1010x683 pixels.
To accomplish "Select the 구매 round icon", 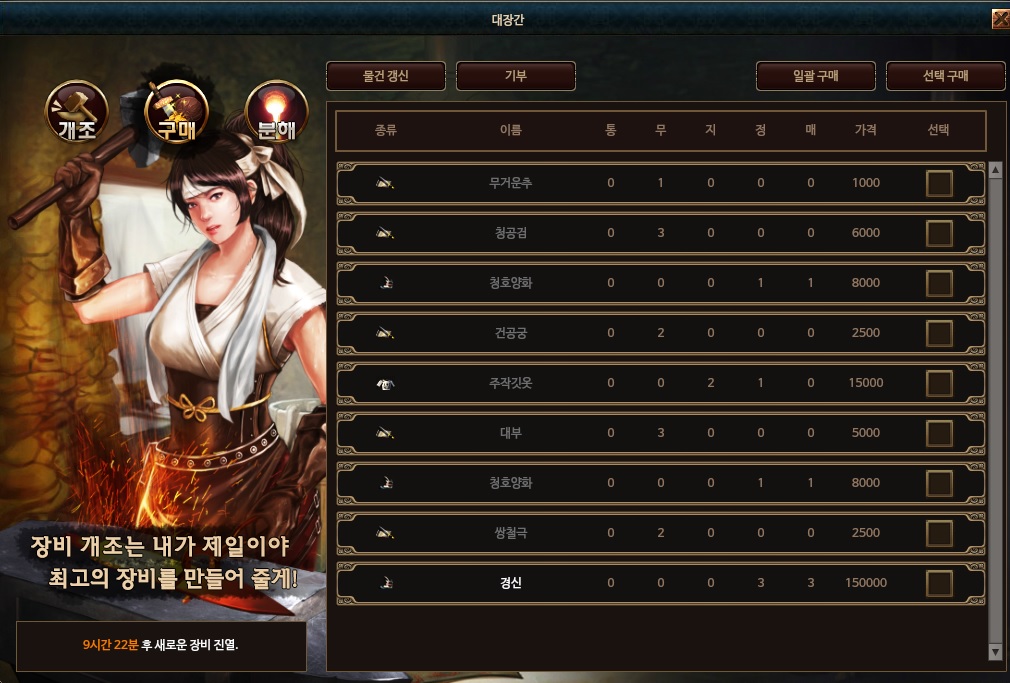I will tap(176, 111).
